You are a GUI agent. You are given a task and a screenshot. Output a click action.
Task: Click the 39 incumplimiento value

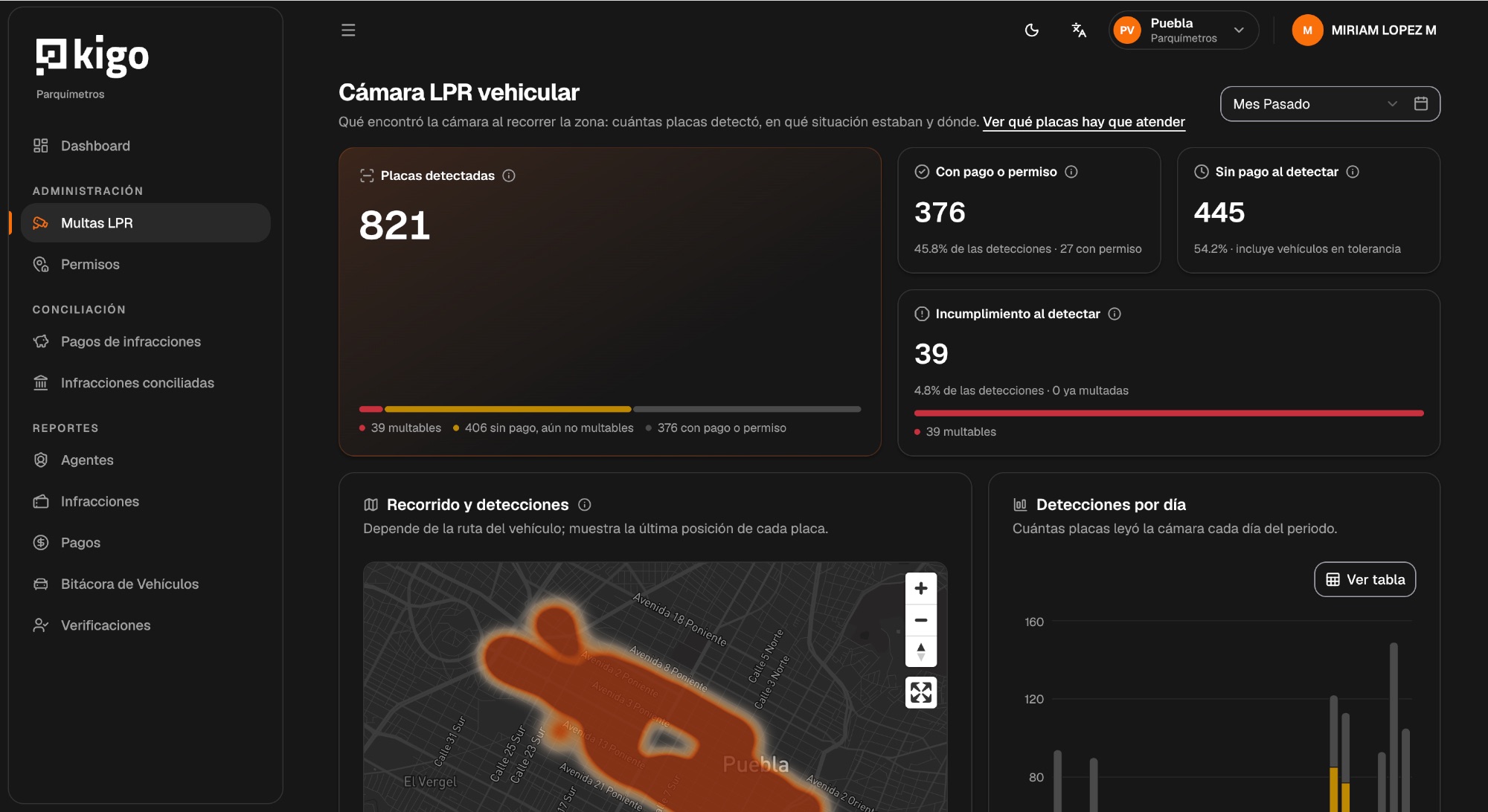pyautogui.click(x=931, y=354)
